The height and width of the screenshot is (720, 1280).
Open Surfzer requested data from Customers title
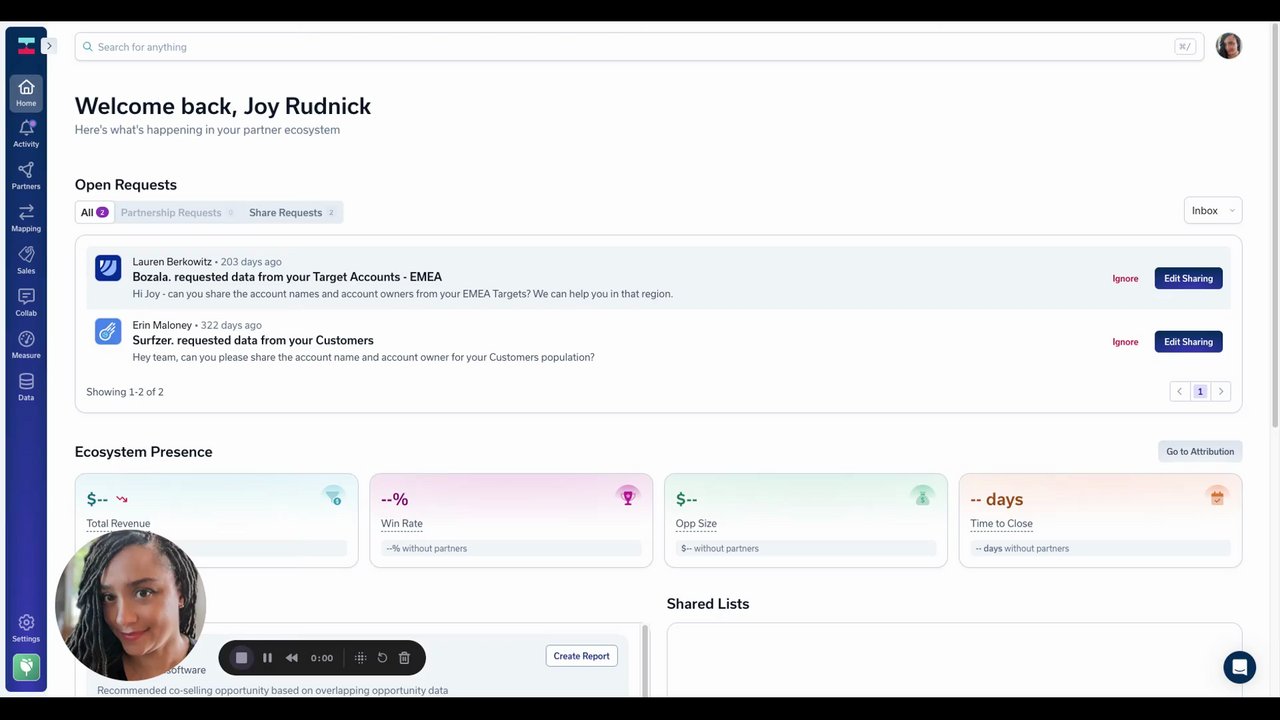point(253,340)
